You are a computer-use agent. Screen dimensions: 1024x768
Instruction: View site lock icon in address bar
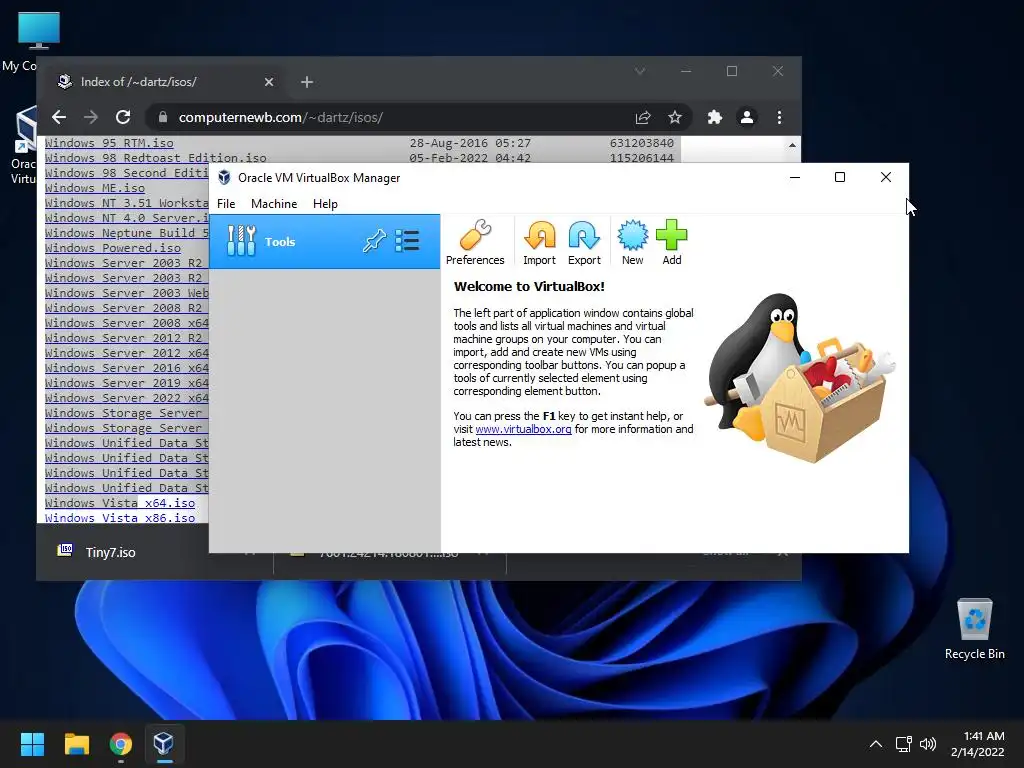[163, 118]
